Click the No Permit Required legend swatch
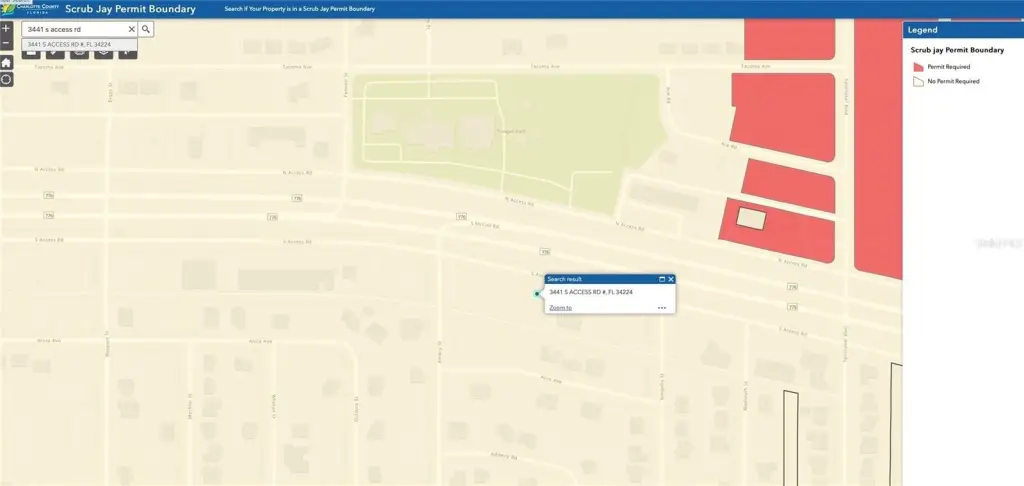The height and width of the screenshot is (486, 1024). click(x=918, y=81)
